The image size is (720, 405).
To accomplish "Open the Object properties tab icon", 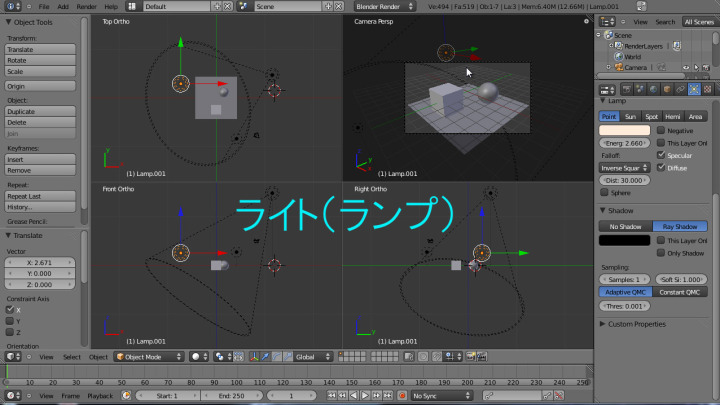I will tap(669, 88).
